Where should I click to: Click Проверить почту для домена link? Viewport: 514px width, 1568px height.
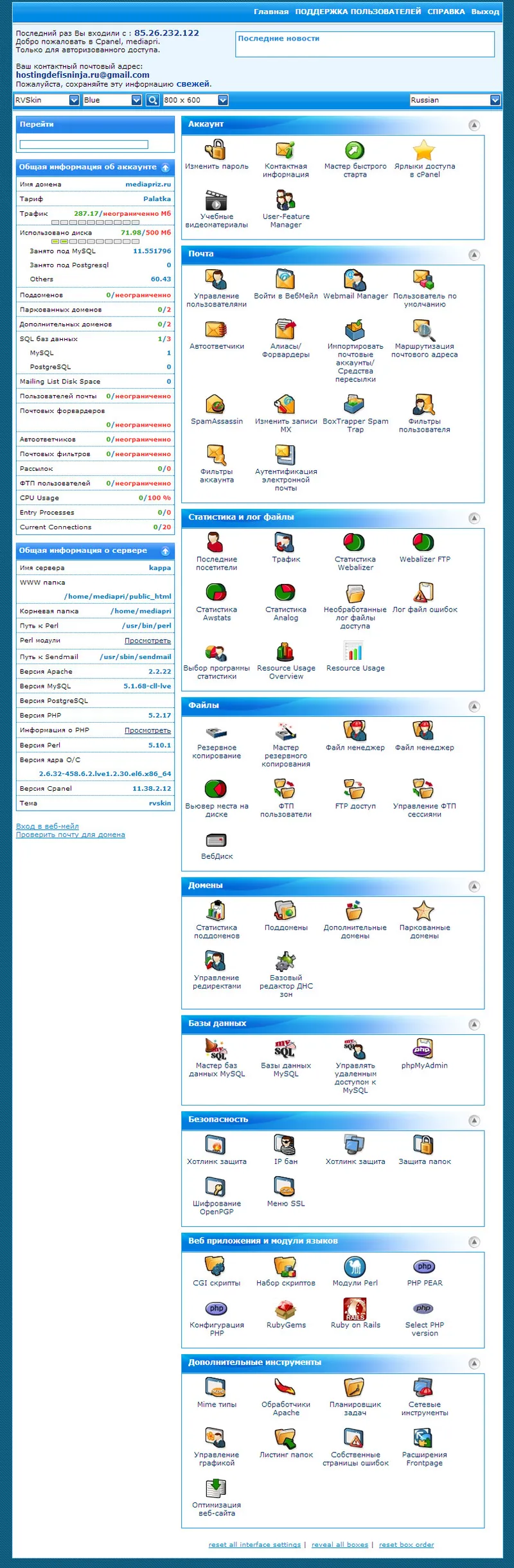[x=71, y=834]
